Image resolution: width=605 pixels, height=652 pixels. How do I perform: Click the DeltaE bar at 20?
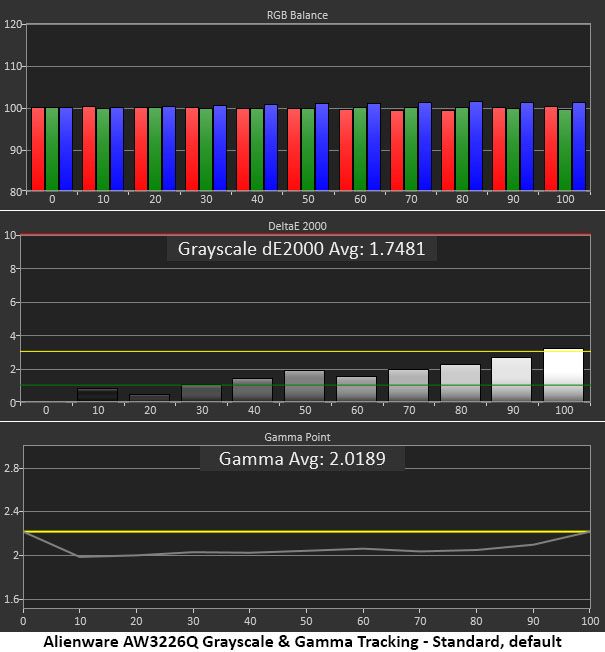click(150, 398)
